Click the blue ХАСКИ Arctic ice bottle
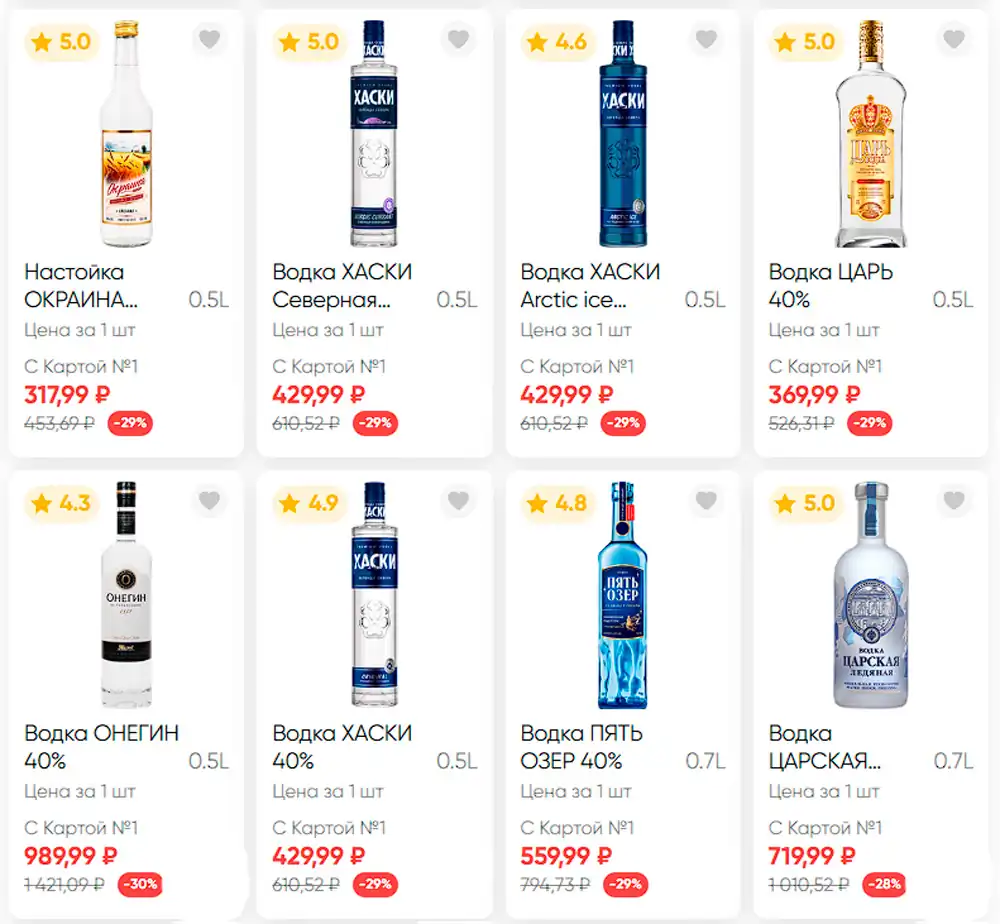The height and width of the screenshot is (924, 1000). coord(623,133)
